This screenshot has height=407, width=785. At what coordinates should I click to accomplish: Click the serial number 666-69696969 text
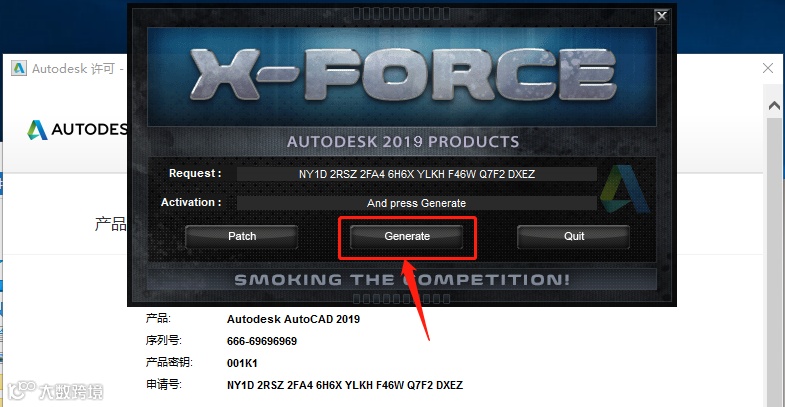262,341
